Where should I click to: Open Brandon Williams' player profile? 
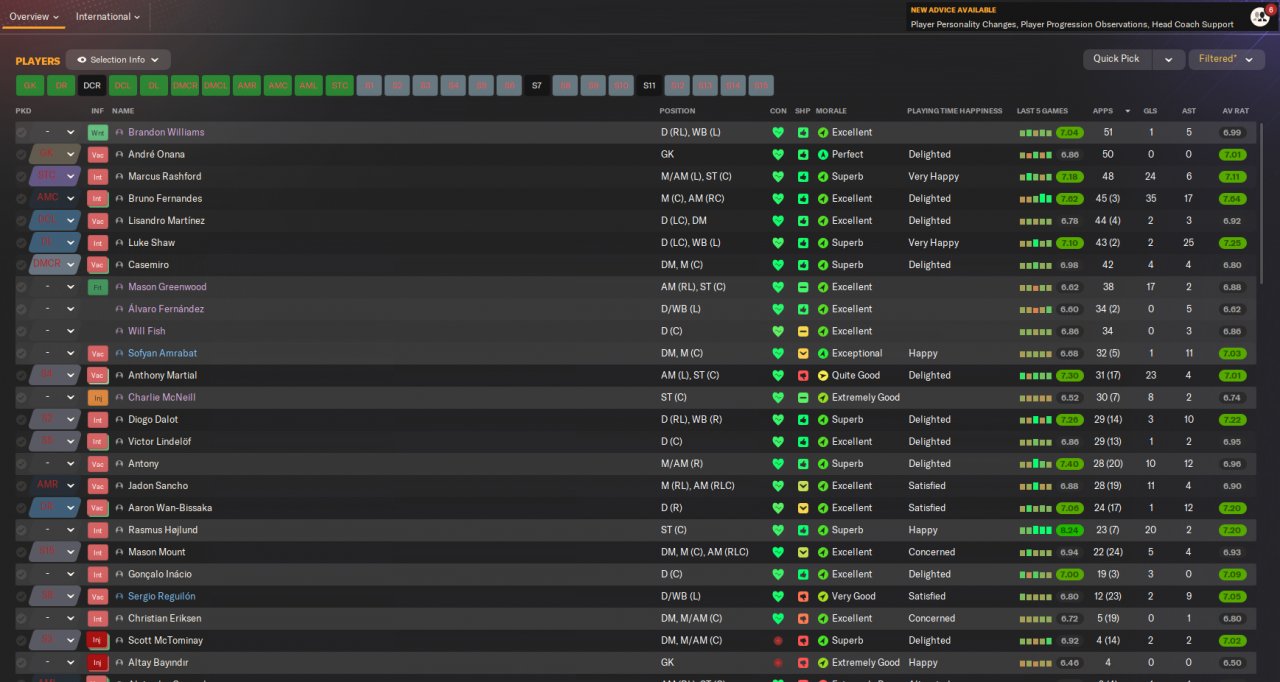(166, 133)
